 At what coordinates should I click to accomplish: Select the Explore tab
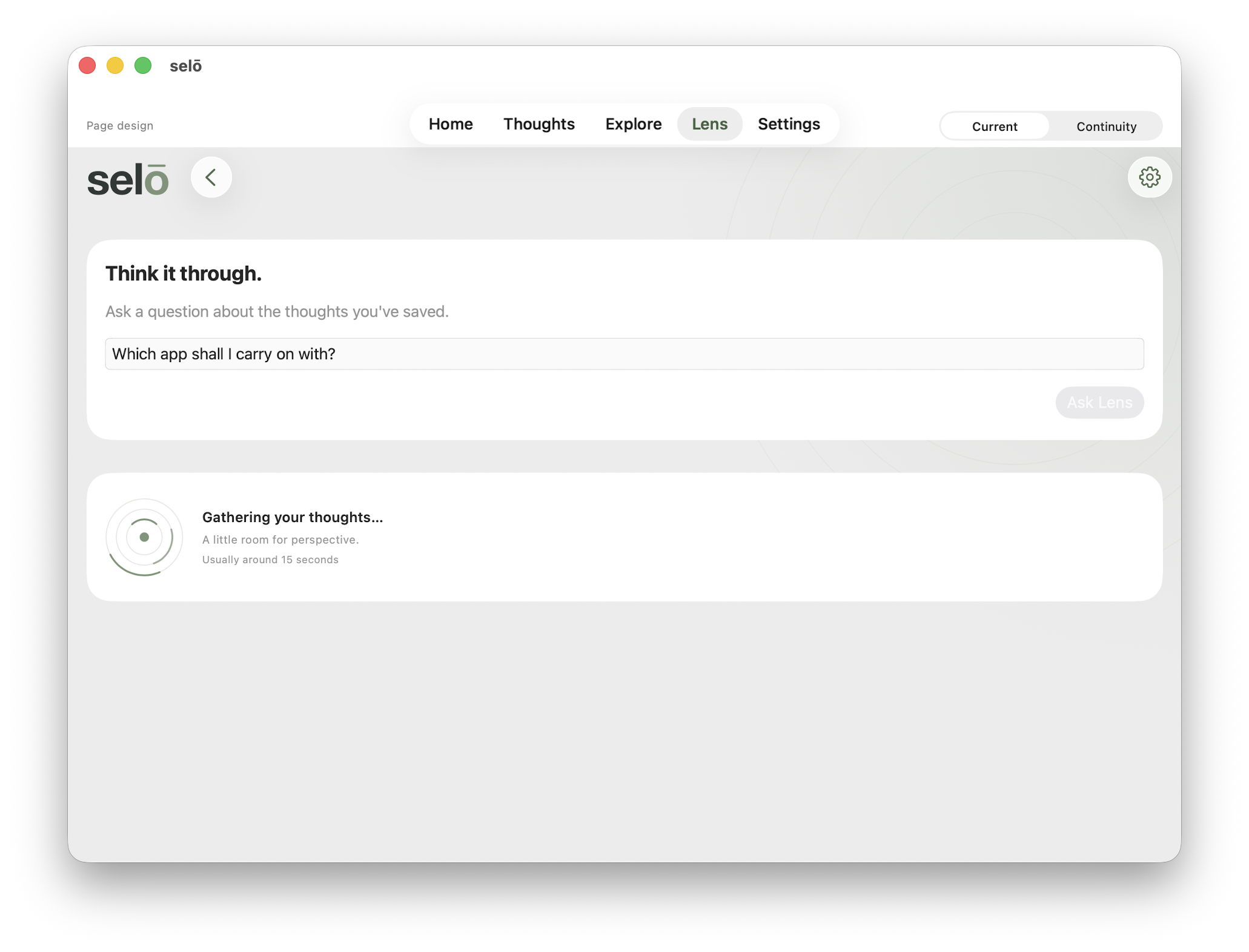point(634,124)
